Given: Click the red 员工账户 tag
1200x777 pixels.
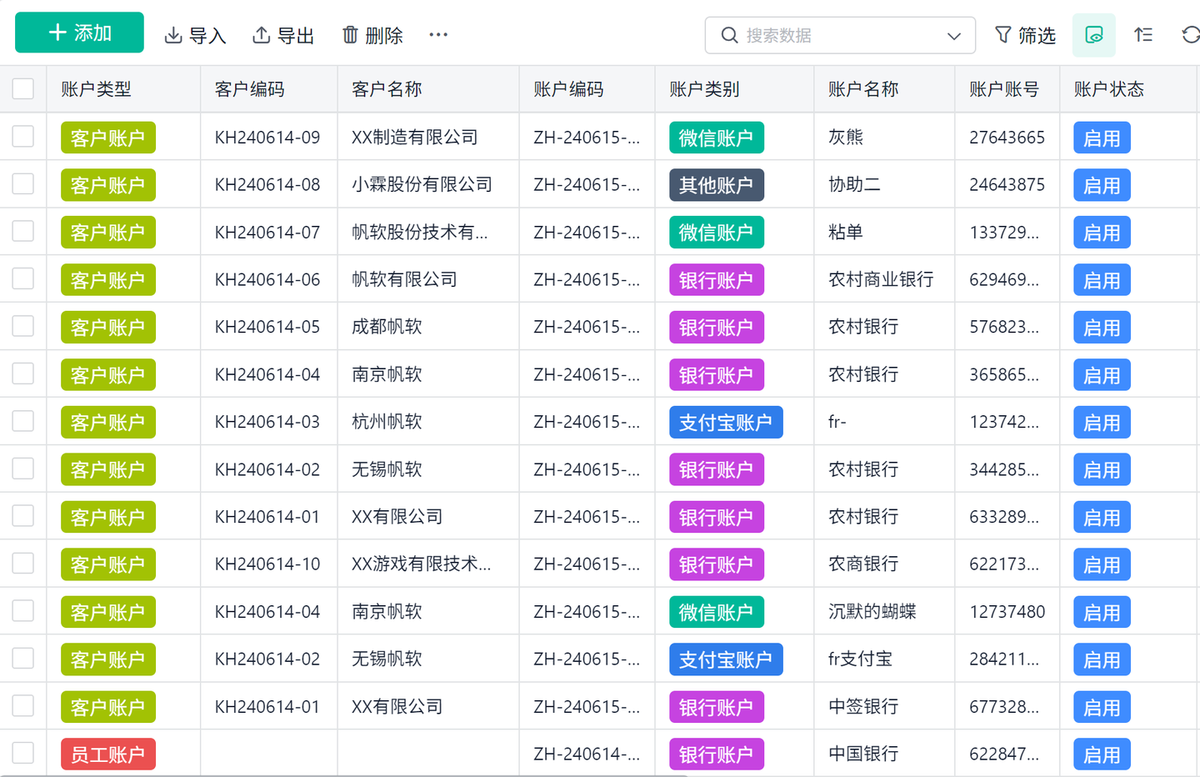Looking at the screenshot, I should (x=108, y=755).
